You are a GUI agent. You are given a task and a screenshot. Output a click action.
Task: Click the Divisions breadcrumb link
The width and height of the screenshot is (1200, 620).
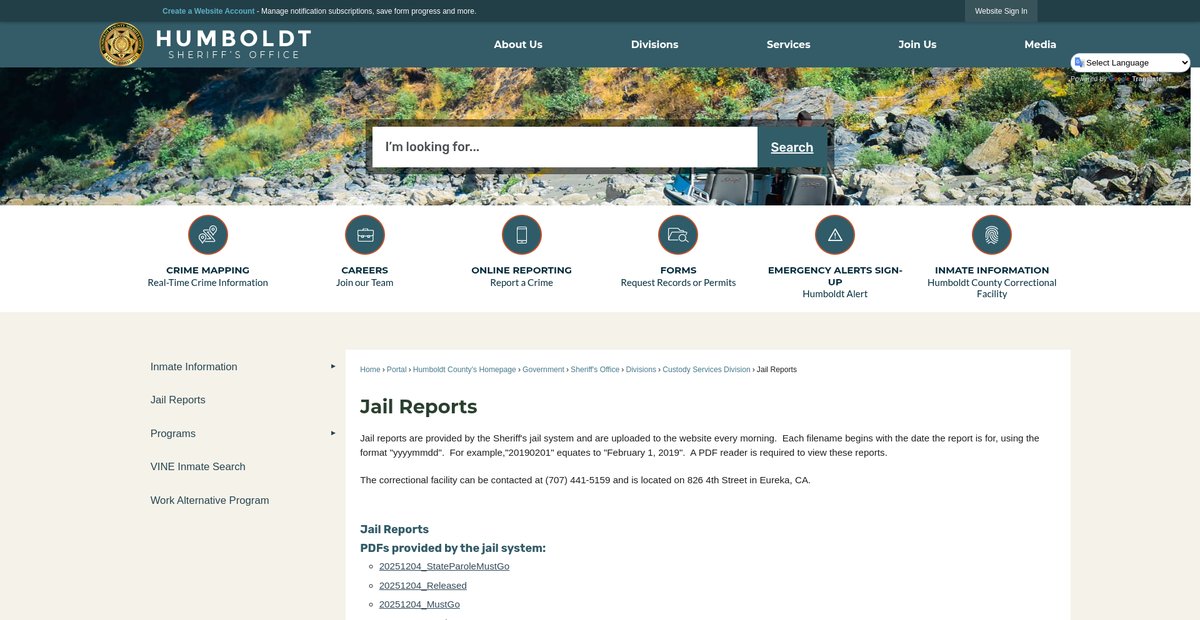tap(641, 370)
